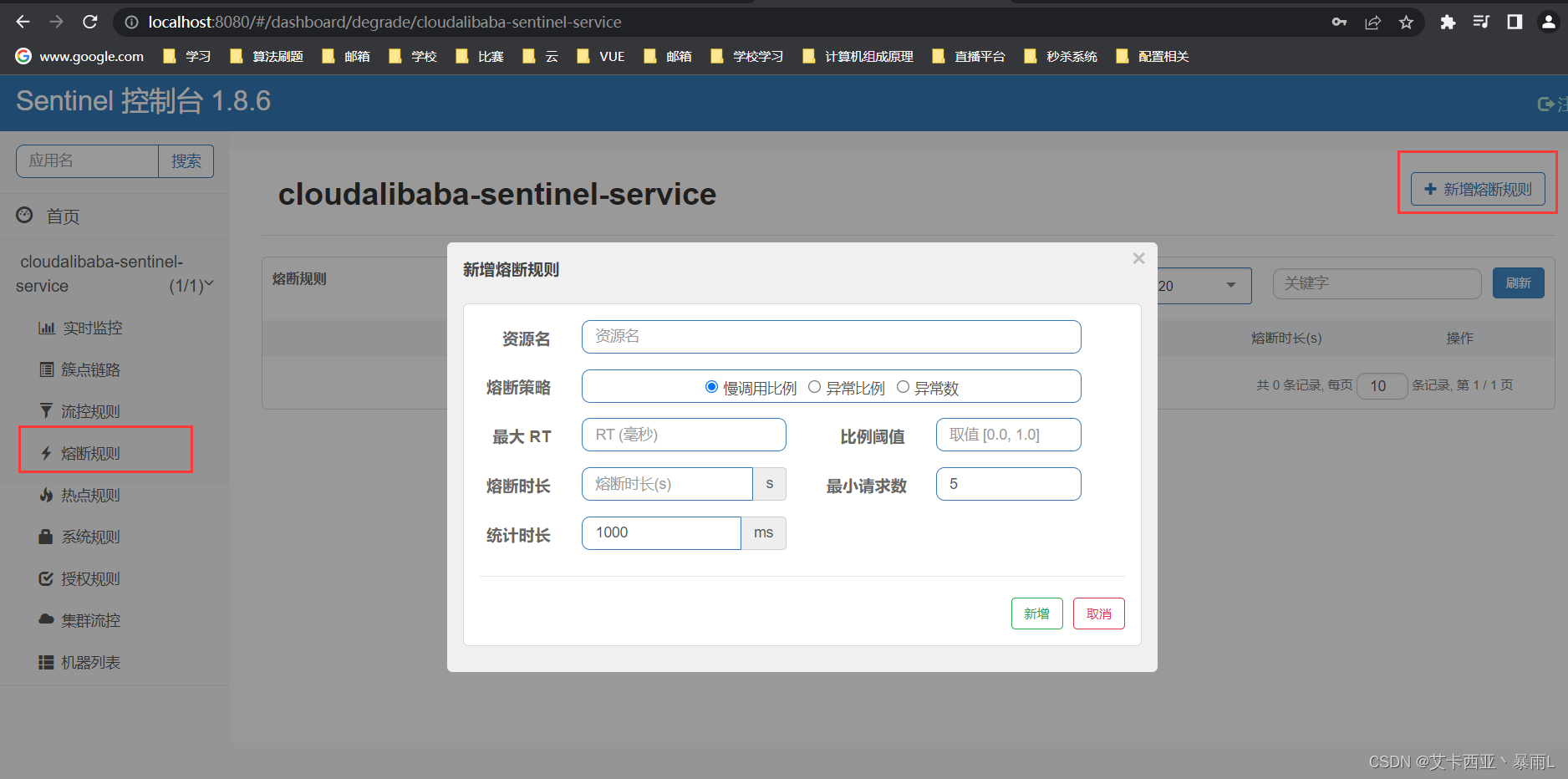Open the media control playlist icon
Screen dimensions: 1568x779
(x=1481, y=22)
